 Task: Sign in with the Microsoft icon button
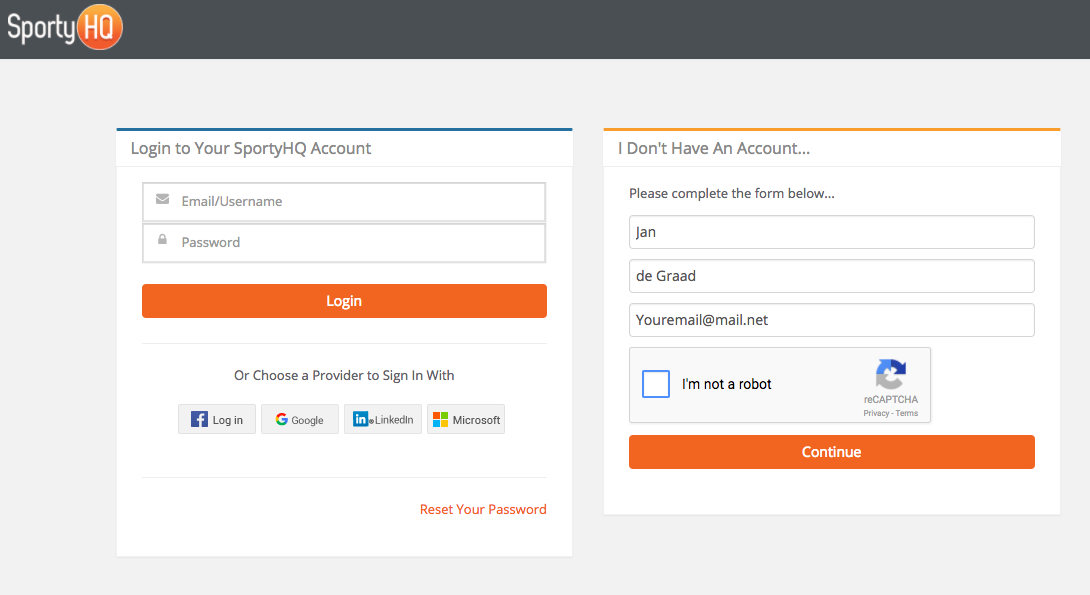466,419
